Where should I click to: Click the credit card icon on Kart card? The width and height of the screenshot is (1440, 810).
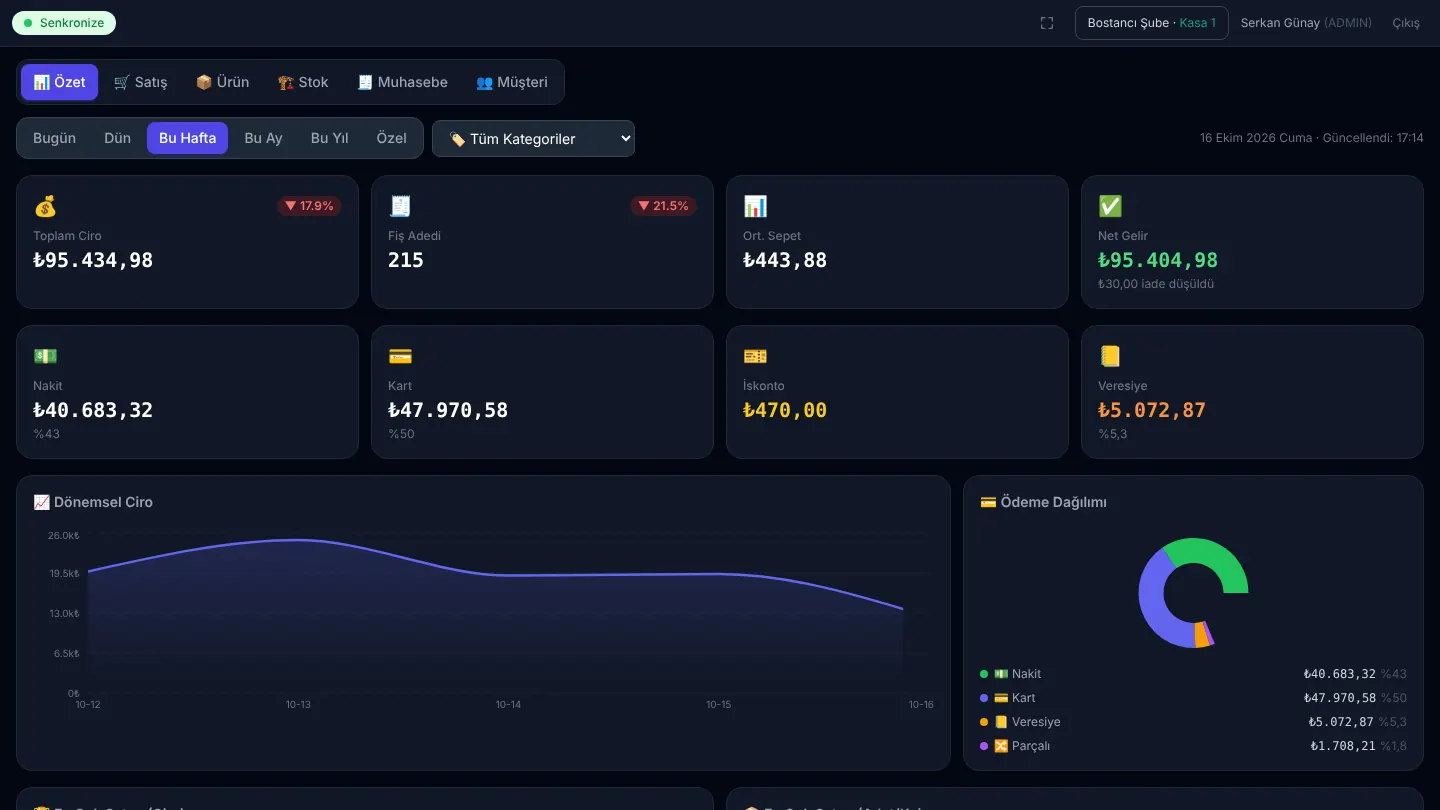[x=400, y=356]
